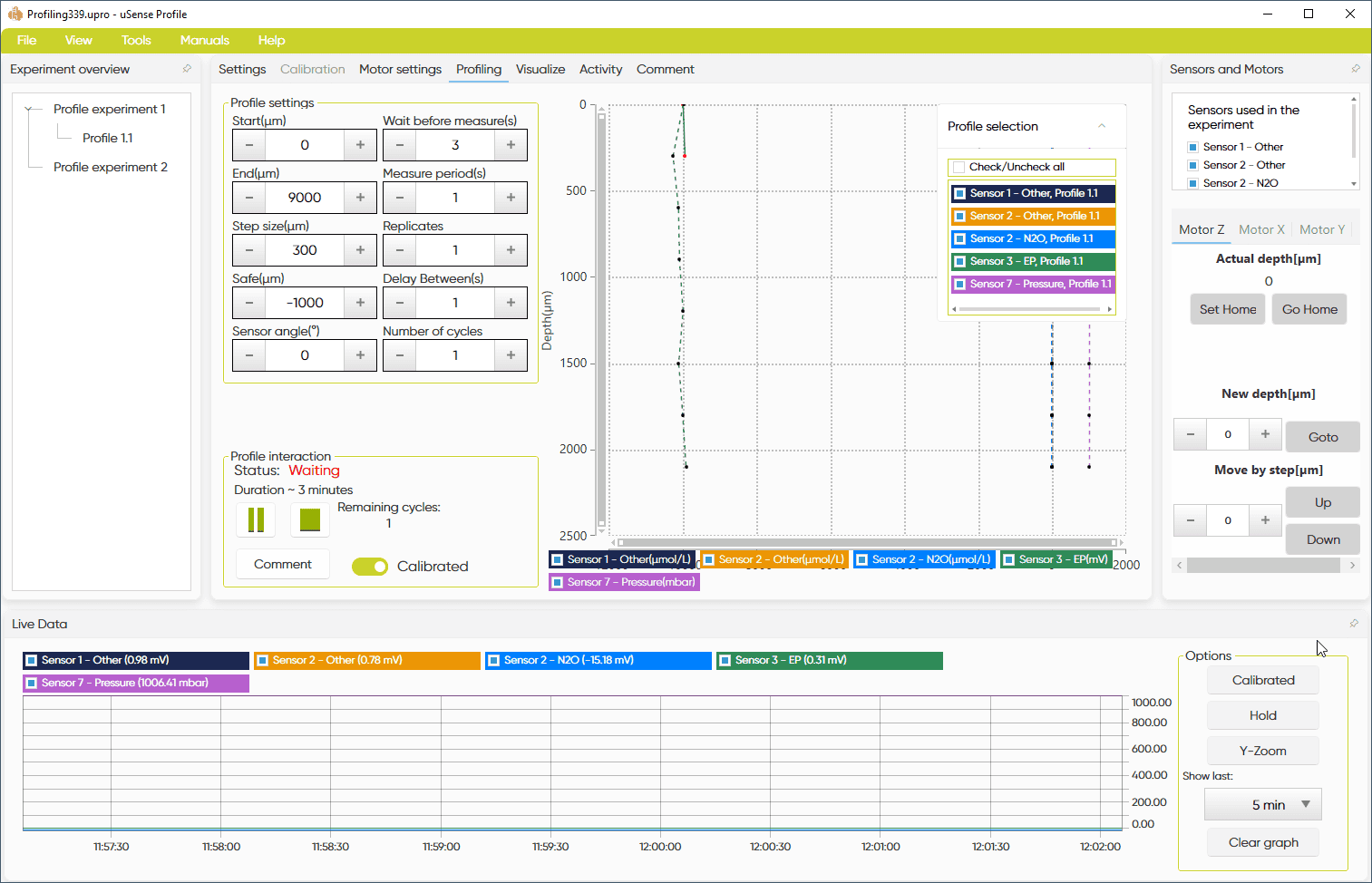The image size is (1372, 883).
Task: Click the Y-Zoom option button
Action: 1263,751
